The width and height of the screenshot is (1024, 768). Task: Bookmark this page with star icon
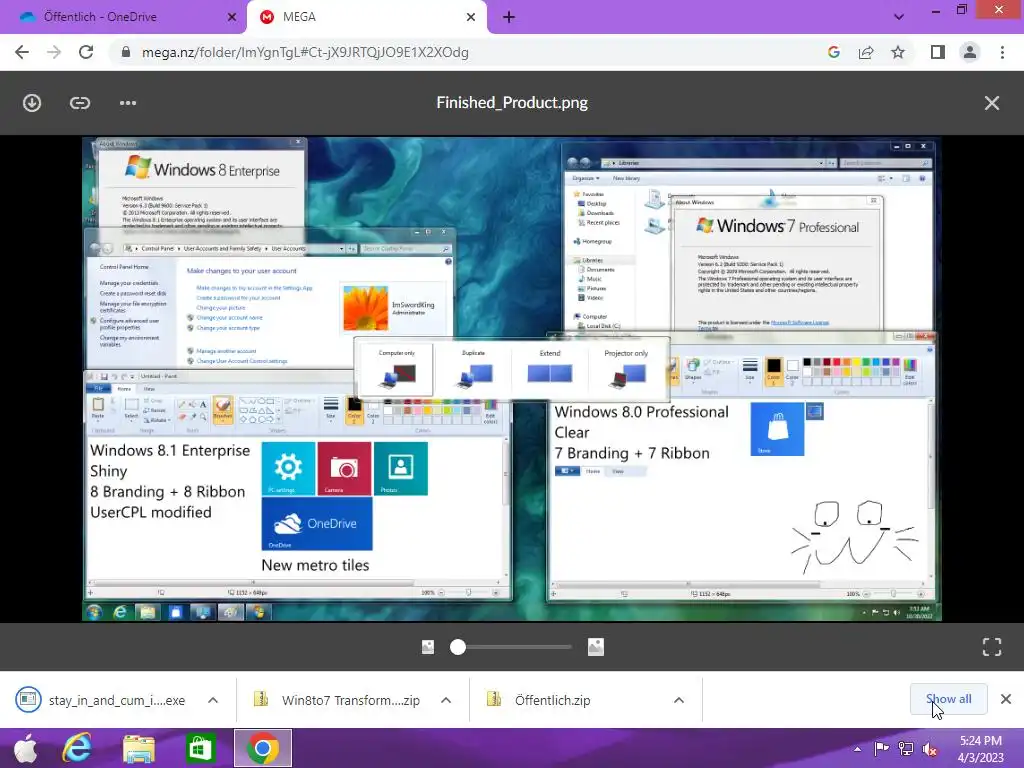coord(898,52)
